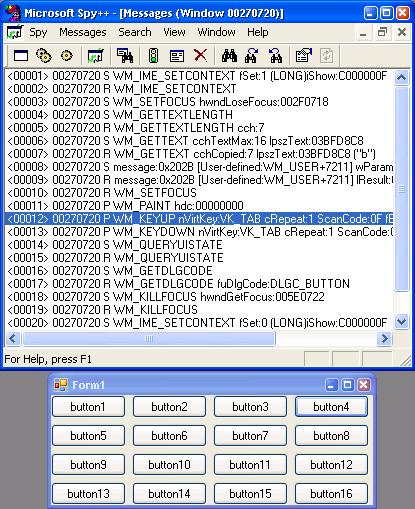Click the Spy++ title bar application icon
The width and height of the screenshot is (415, 509).
13,13
